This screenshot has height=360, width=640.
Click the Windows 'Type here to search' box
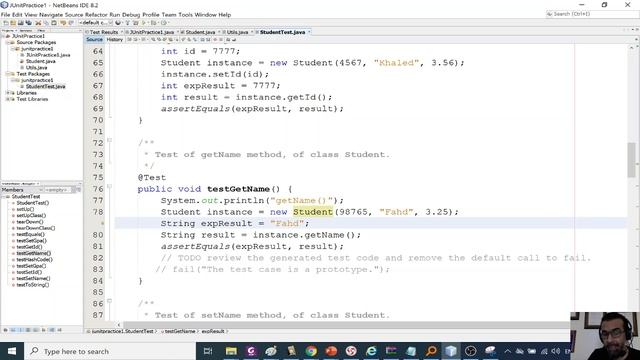coord(110,351)
